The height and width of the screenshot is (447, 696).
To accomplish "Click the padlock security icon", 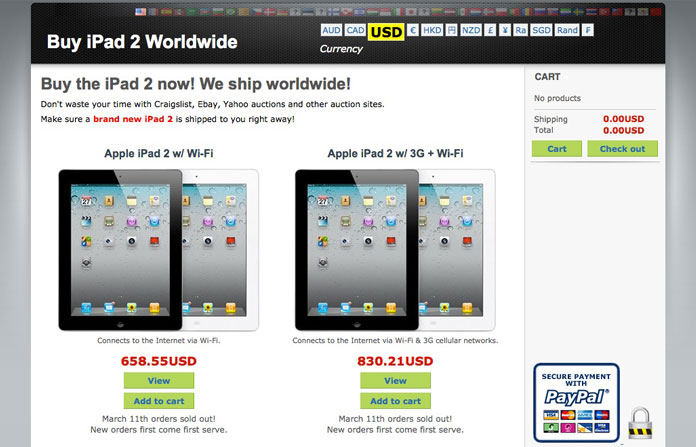I will pyautogui.click(x=640, y=423).
